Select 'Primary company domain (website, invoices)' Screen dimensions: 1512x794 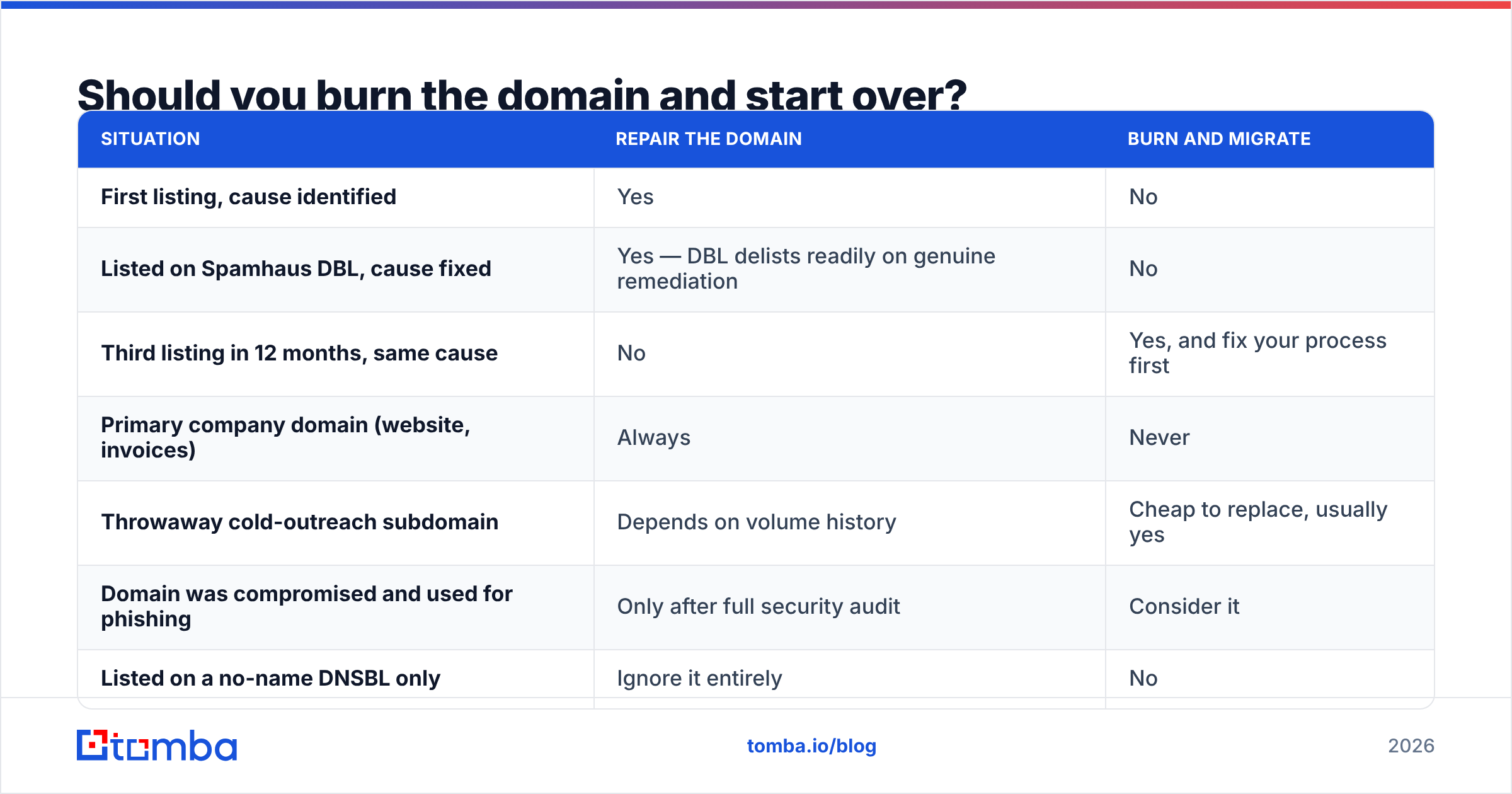pos(285,438)
